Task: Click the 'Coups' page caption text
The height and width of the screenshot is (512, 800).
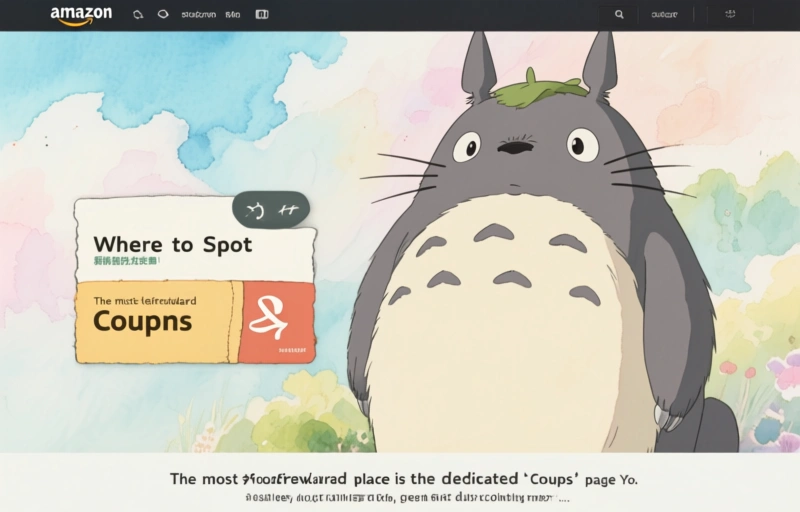Action: coord(403,479)
